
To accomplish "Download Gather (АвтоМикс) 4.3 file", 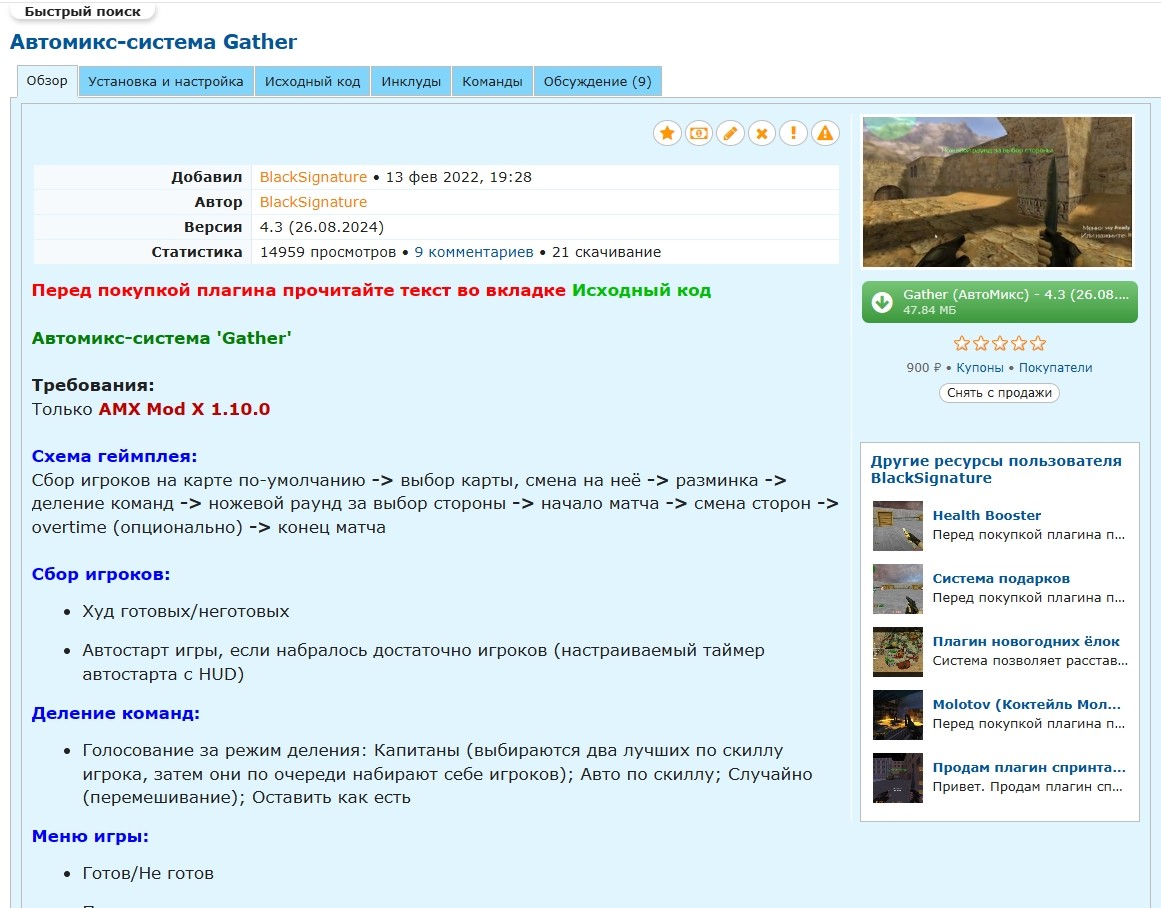I will coord(999,302).
